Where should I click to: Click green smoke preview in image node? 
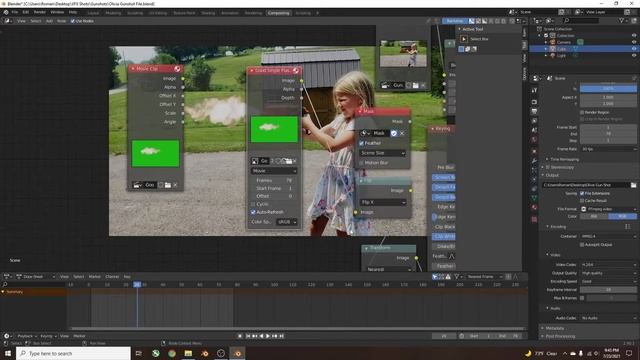pos(274,129)
